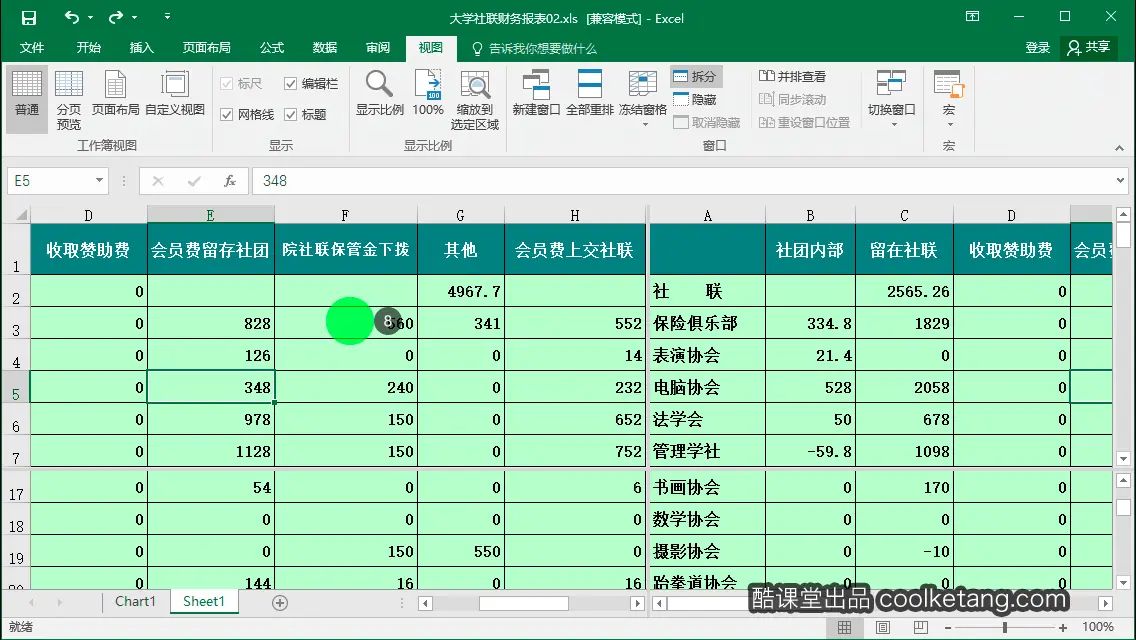Open Freeze Panes (冻结窗格) menu
This screenshot has height=640, width=1136.
(643, 99)
